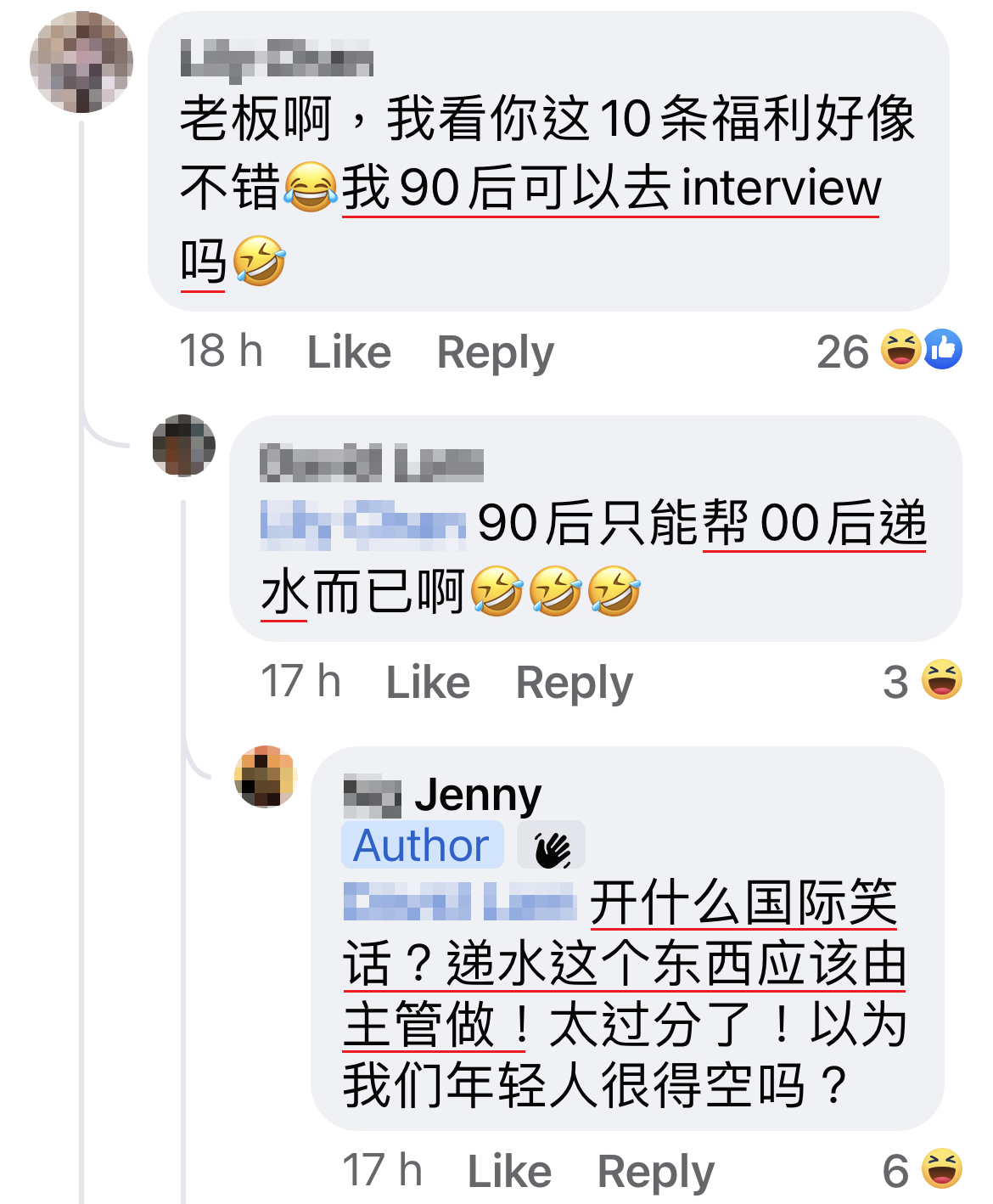993x1204 pixels.
Task: Open the blue thumbs-up reaction icon on first comment
Action: point(943,349)
